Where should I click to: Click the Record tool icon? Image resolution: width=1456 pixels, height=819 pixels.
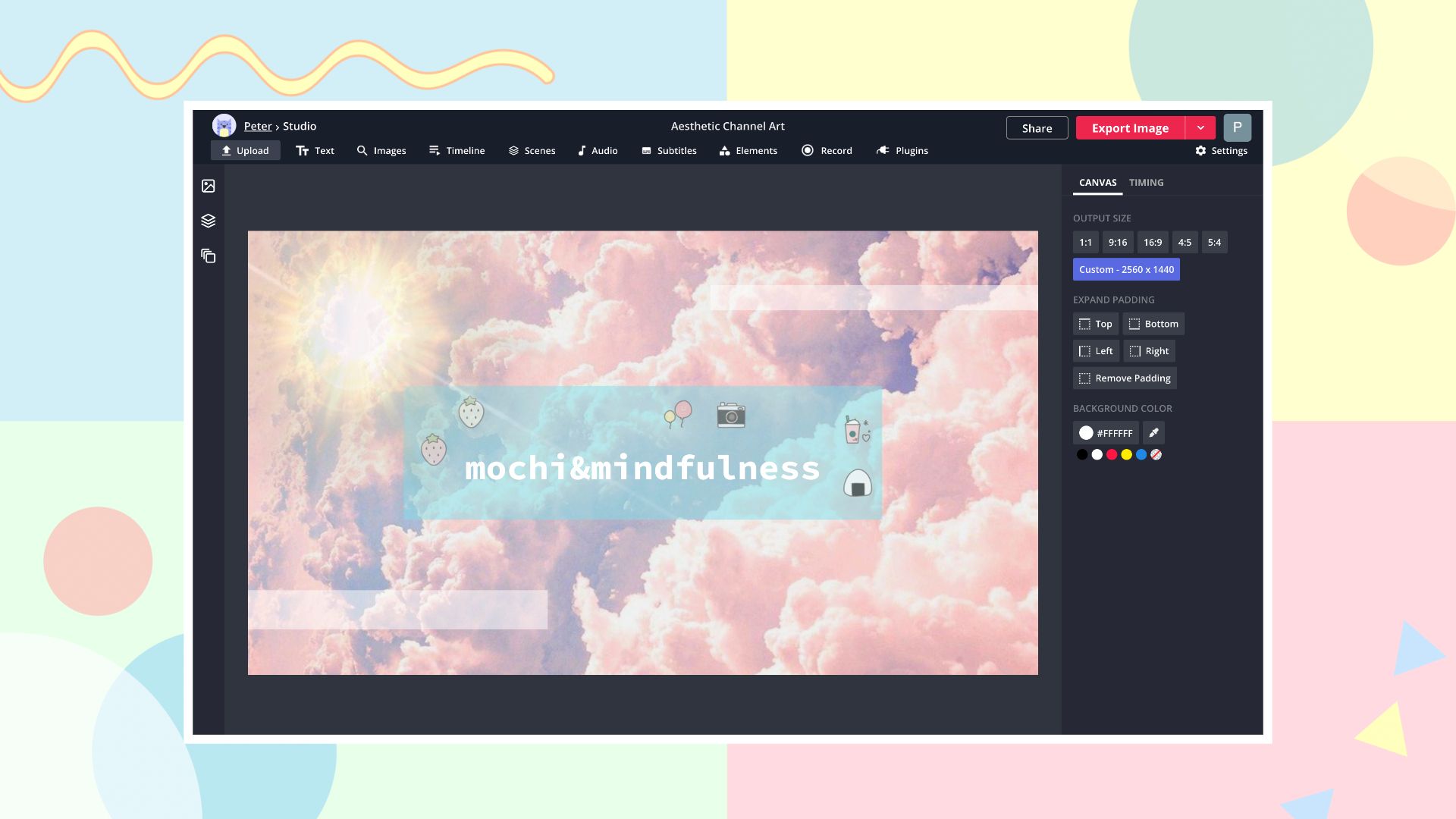click(x=808, y=151)
